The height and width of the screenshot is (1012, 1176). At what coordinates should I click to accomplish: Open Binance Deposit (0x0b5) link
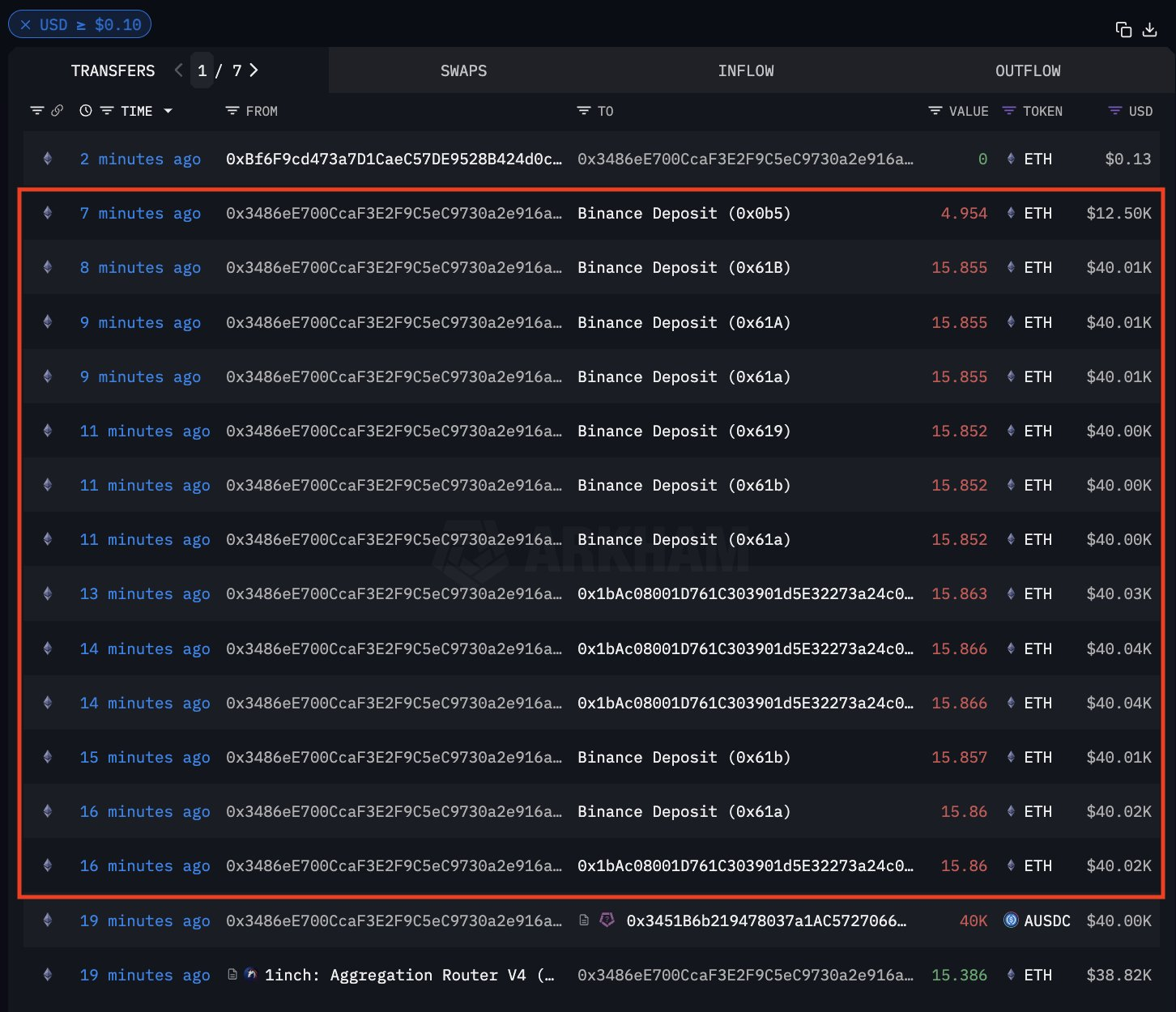pyautogui.click(x=683, y=213)
